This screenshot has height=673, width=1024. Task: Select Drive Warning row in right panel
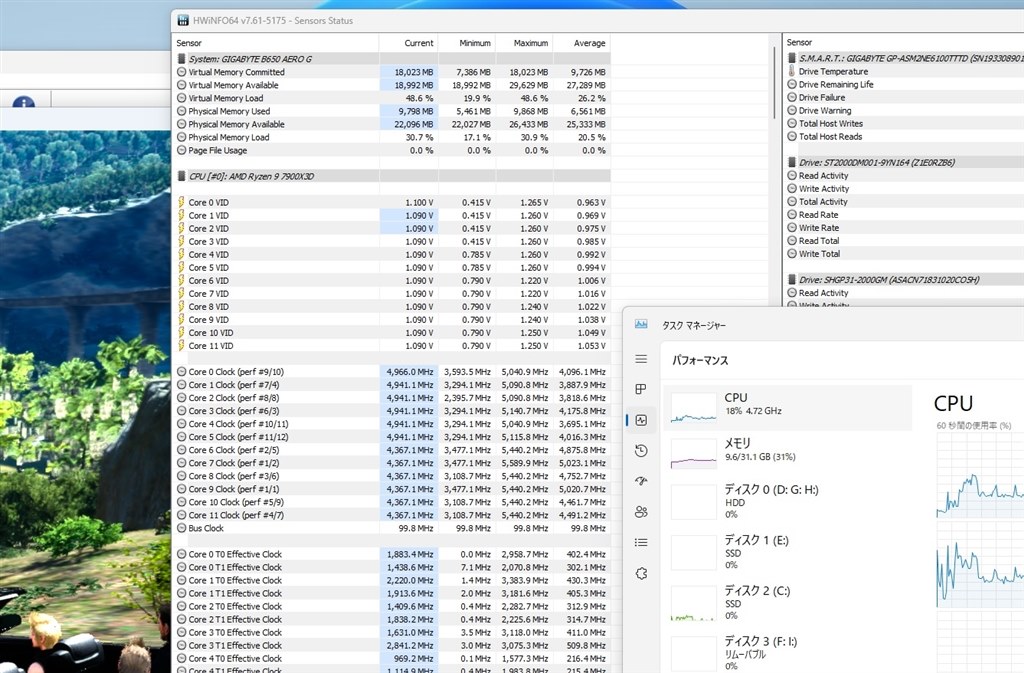coord(904,110)
